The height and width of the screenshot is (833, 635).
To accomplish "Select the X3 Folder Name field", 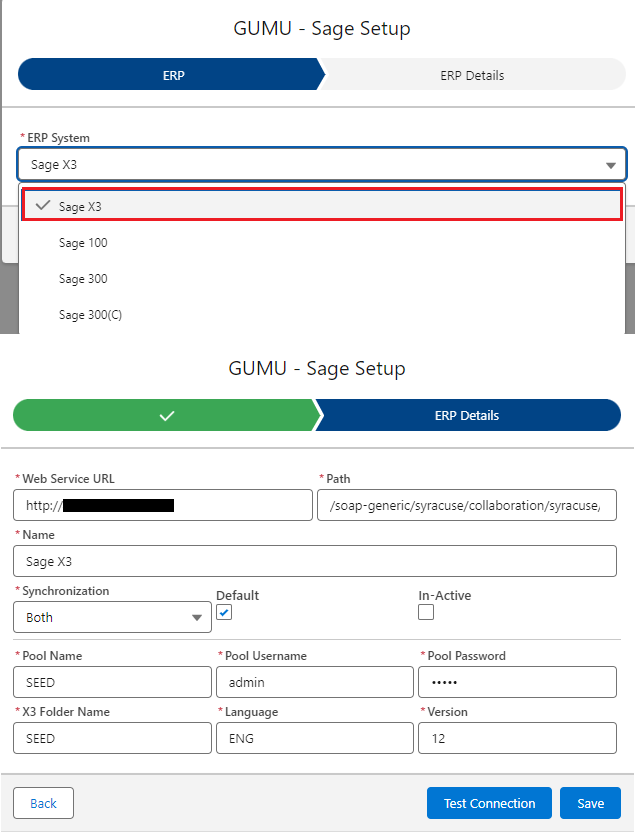I will pos(112,738).
